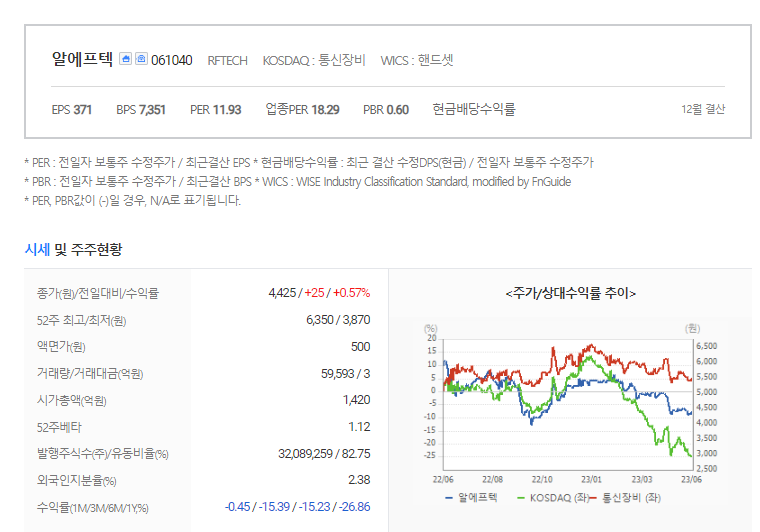Click the 수익률(1M/3M/6M/1Y,%) row label
The image size is (760, 532).
(93, 508)
